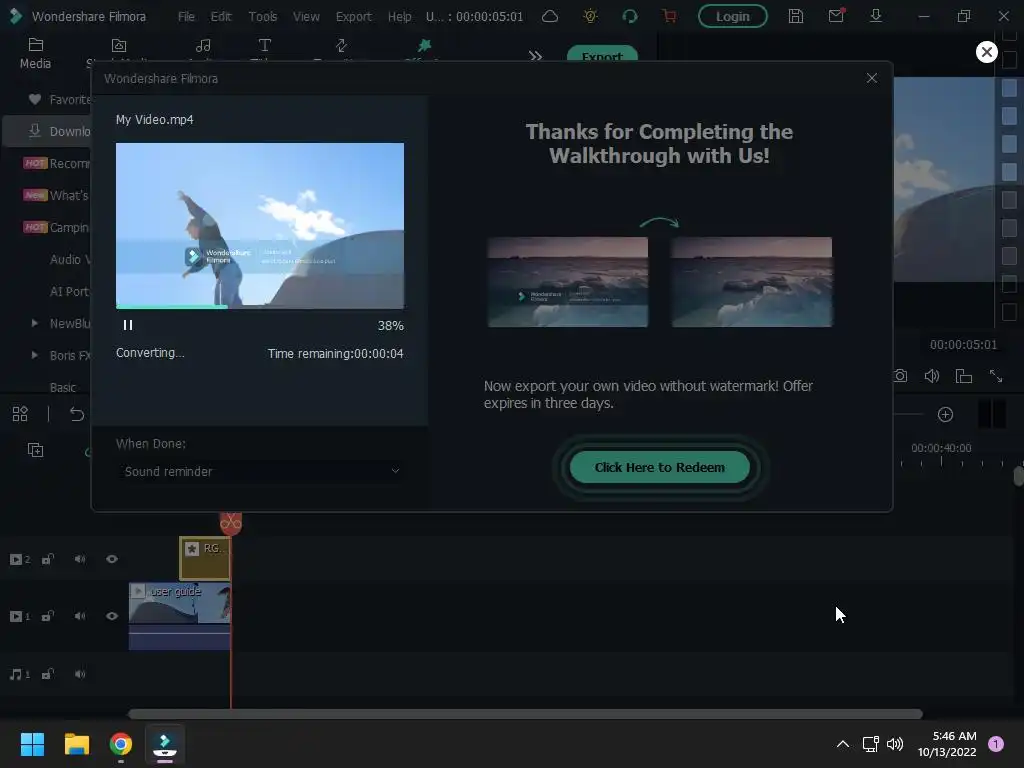
Task: Mute video track 2
Action: [80, 559]
